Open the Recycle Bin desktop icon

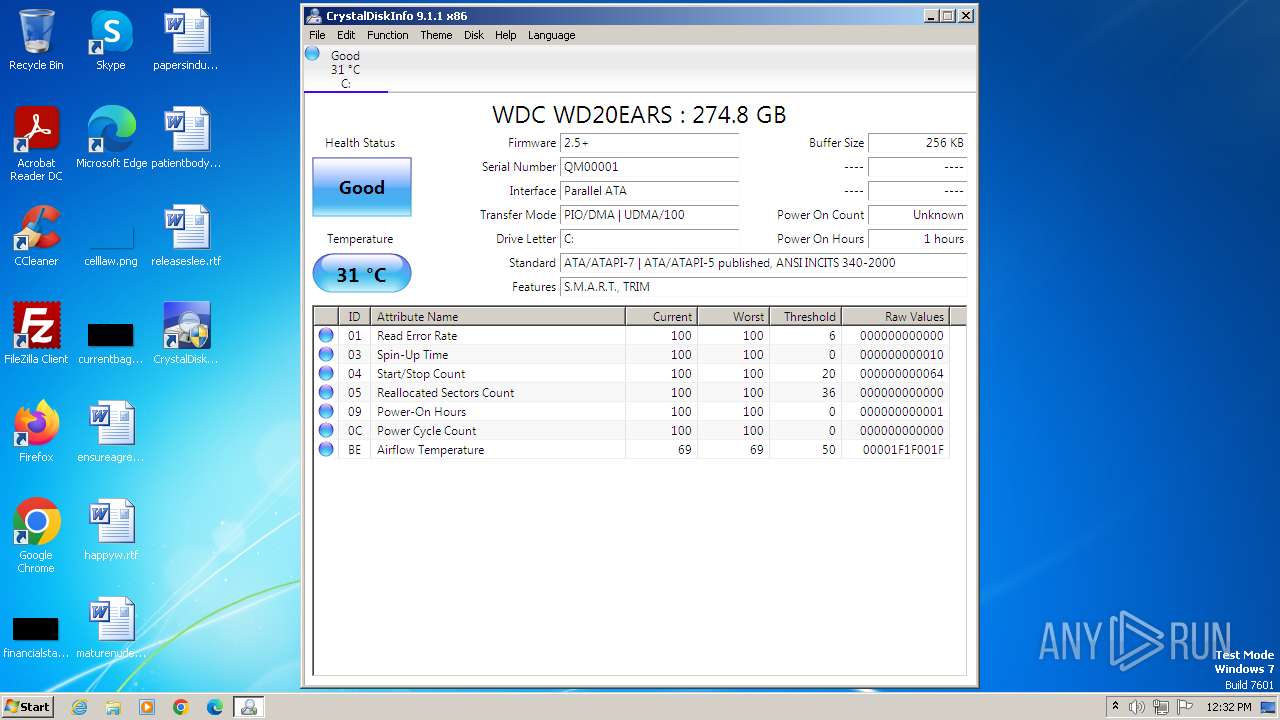click(x=36, y=40)
